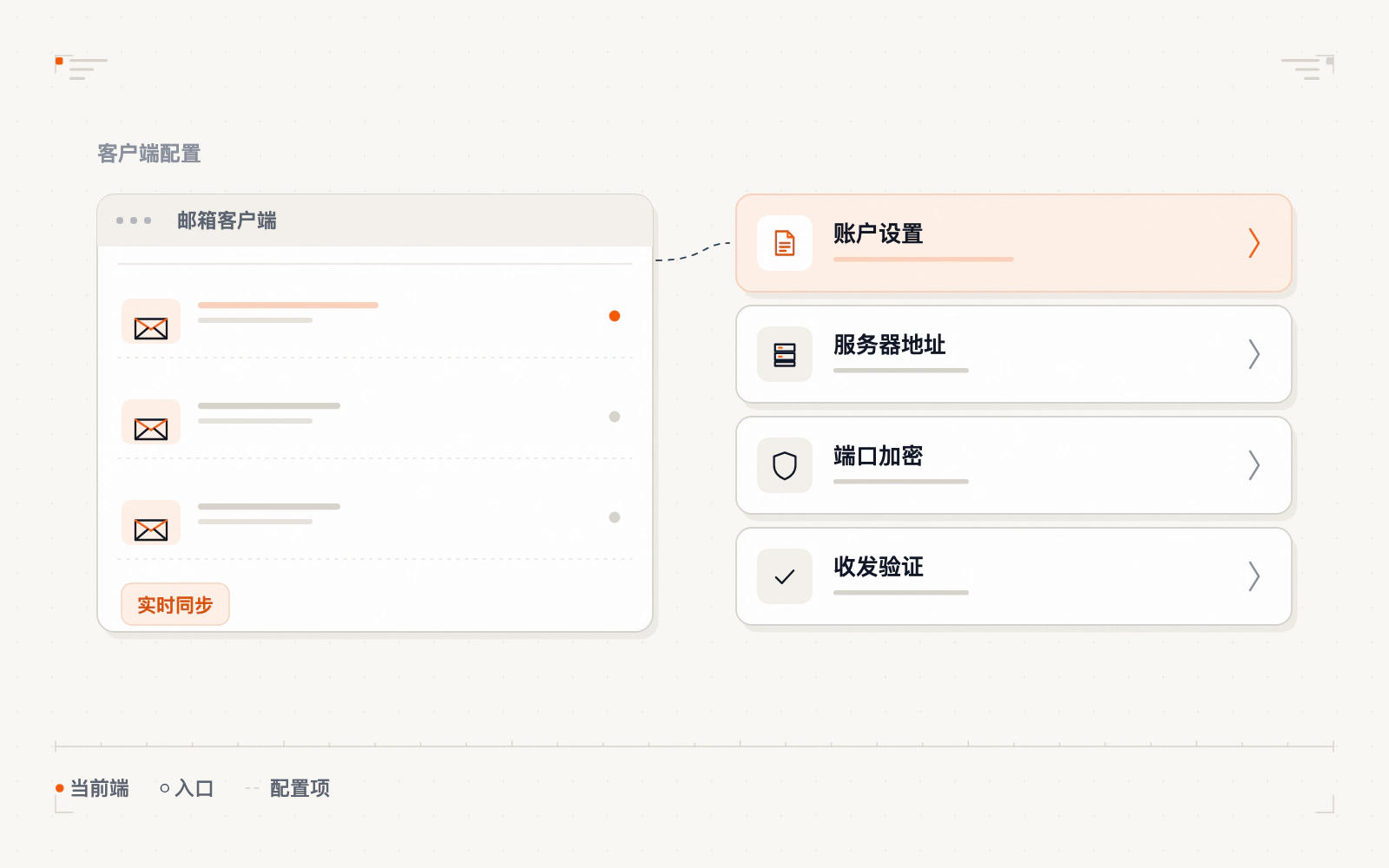
Task: Open the third mail envelope icon
Action: point(151,523)
